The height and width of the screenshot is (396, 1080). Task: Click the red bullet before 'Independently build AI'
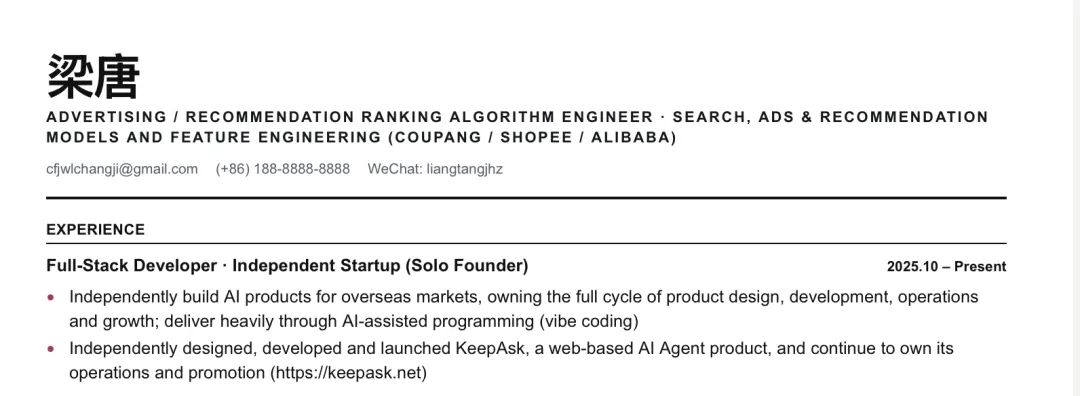50,298
